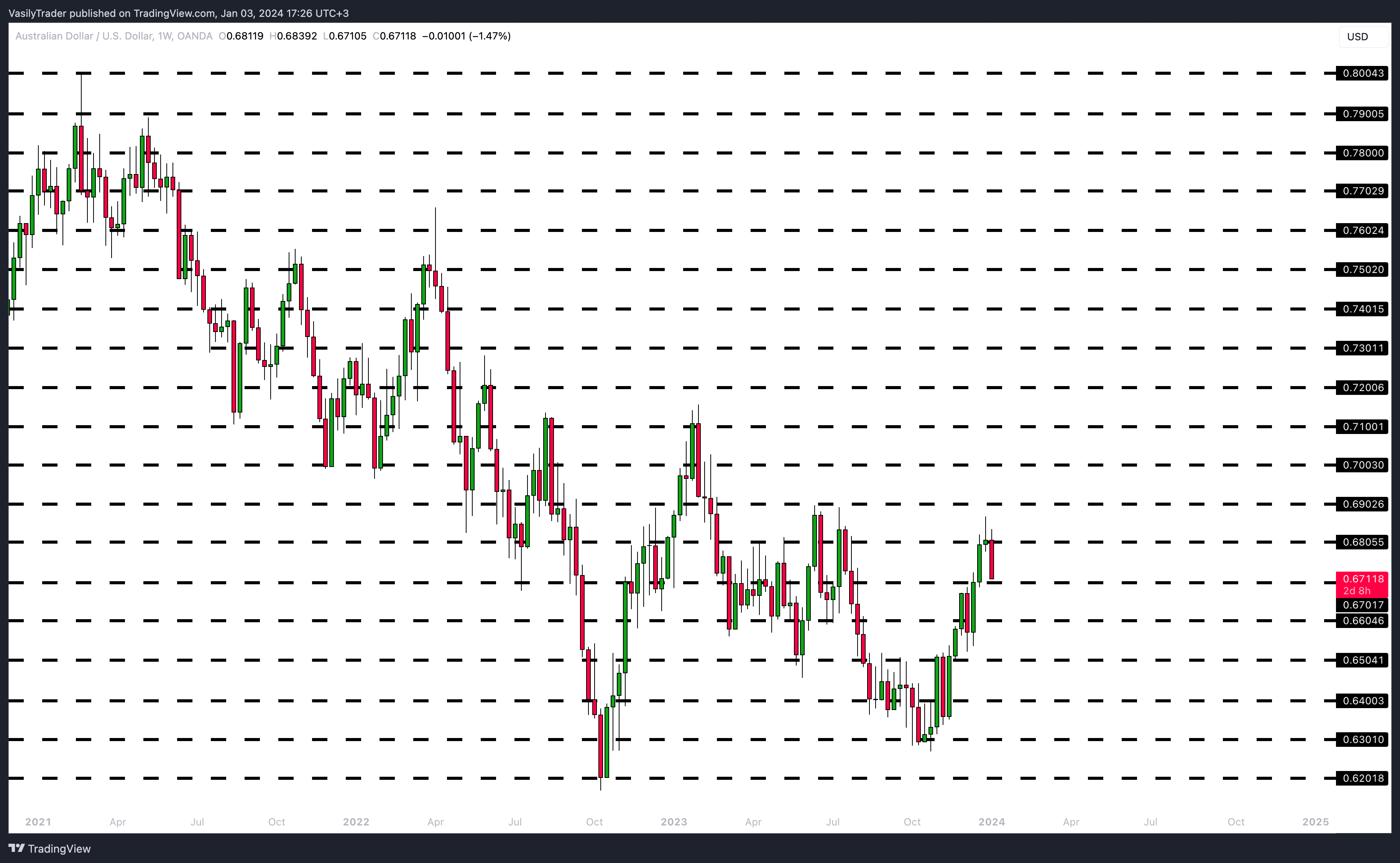The height and width of the screenshot is (863, 1400).
Task: Select the 0.75020 price level label
Action: coord(1362,270)
